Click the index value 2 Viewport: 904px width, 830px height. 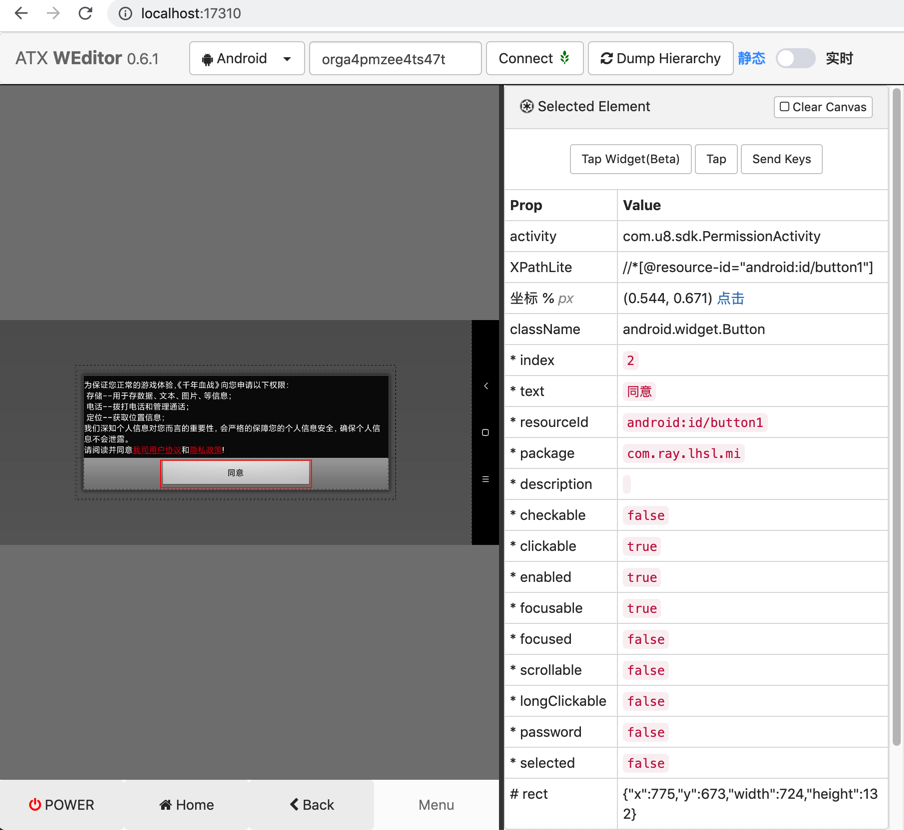(x=630, y=360)
